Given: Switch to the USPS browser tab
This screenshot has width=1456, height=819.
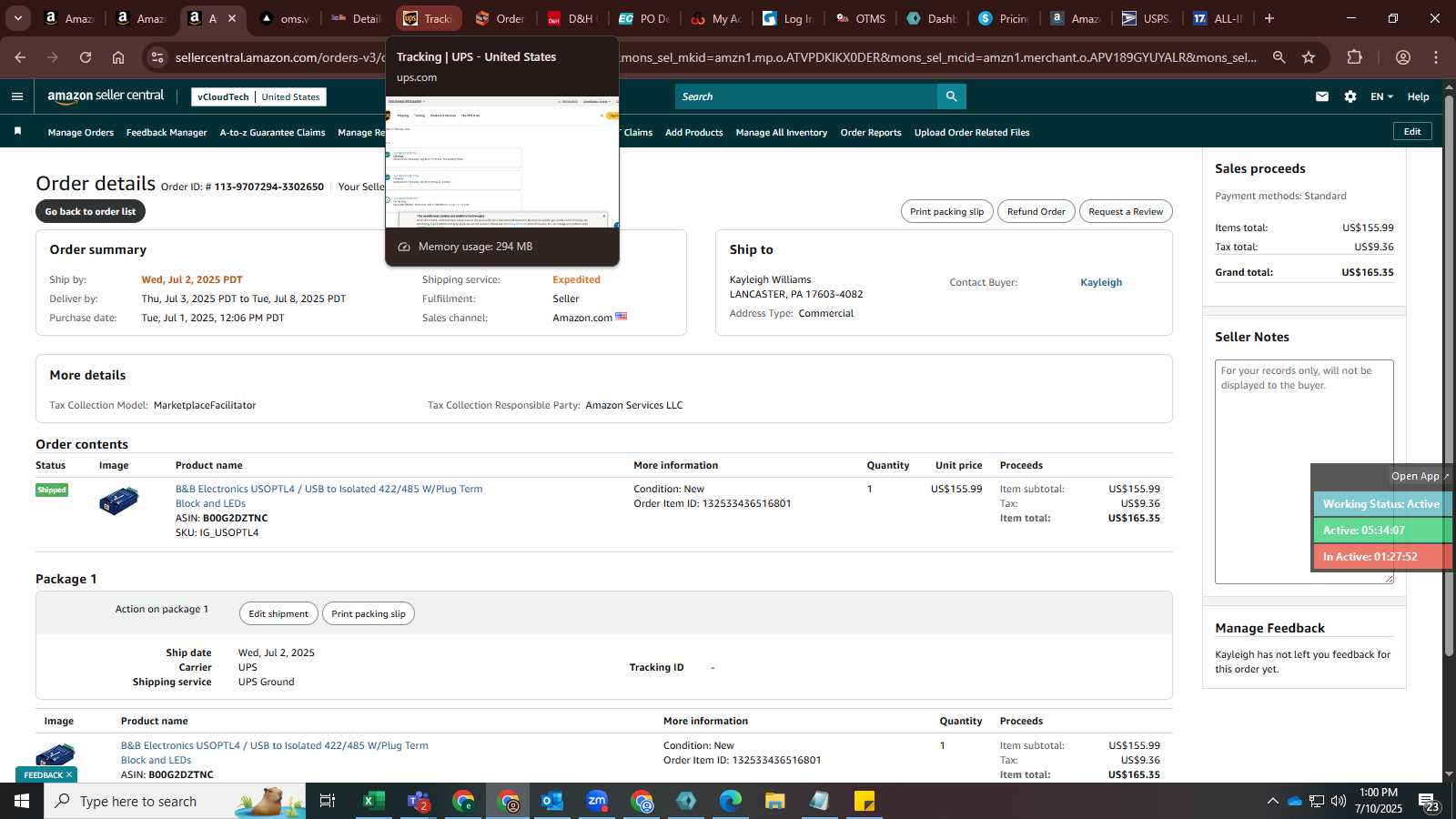Looking at the screenshot, I should coord(1147,18).
